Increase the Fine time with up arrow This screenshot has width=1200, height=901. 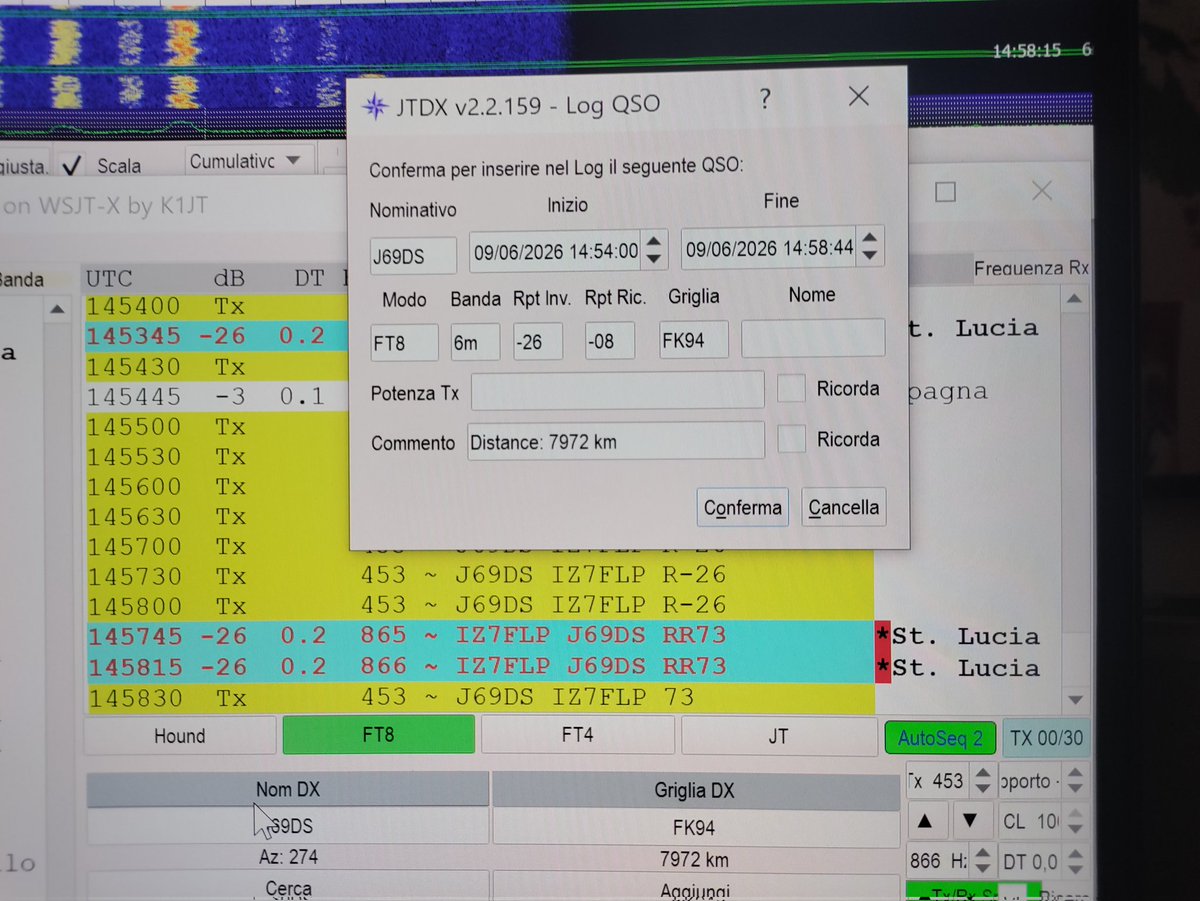point(870,238)
